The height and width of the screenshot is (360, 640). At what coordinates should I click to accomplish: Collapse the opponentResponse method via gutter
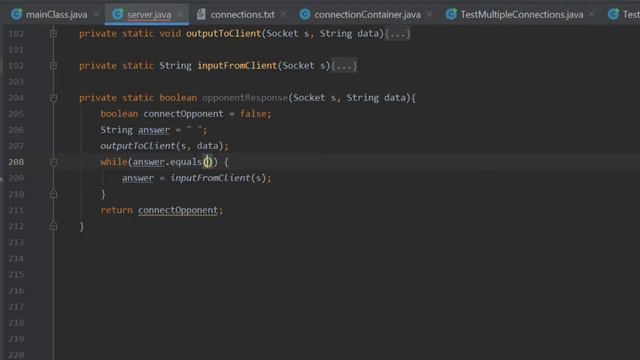(53, 98)
